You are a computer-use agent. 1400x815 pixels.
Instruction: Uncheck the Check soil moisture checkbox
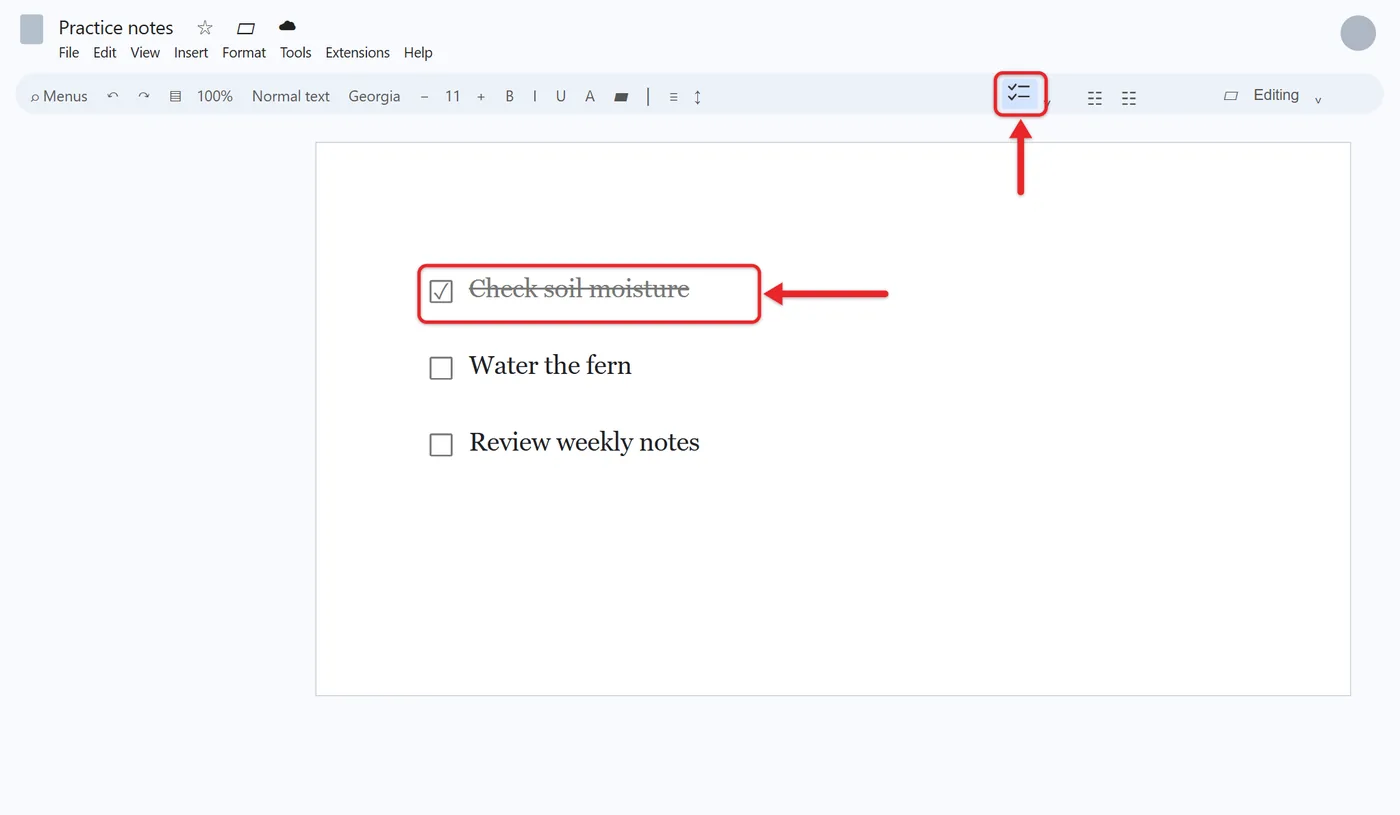[441, 291]
